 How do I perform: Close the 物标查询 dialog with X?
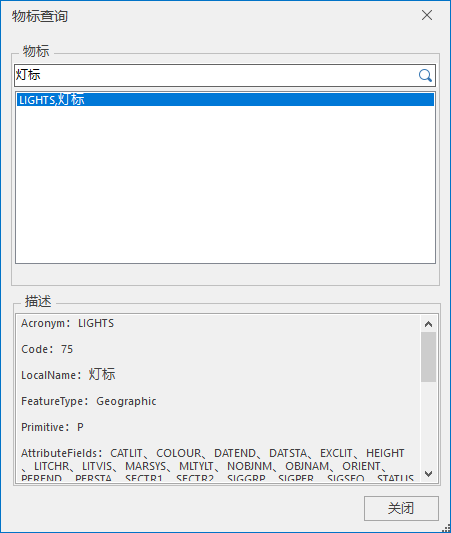coord(427,15)
